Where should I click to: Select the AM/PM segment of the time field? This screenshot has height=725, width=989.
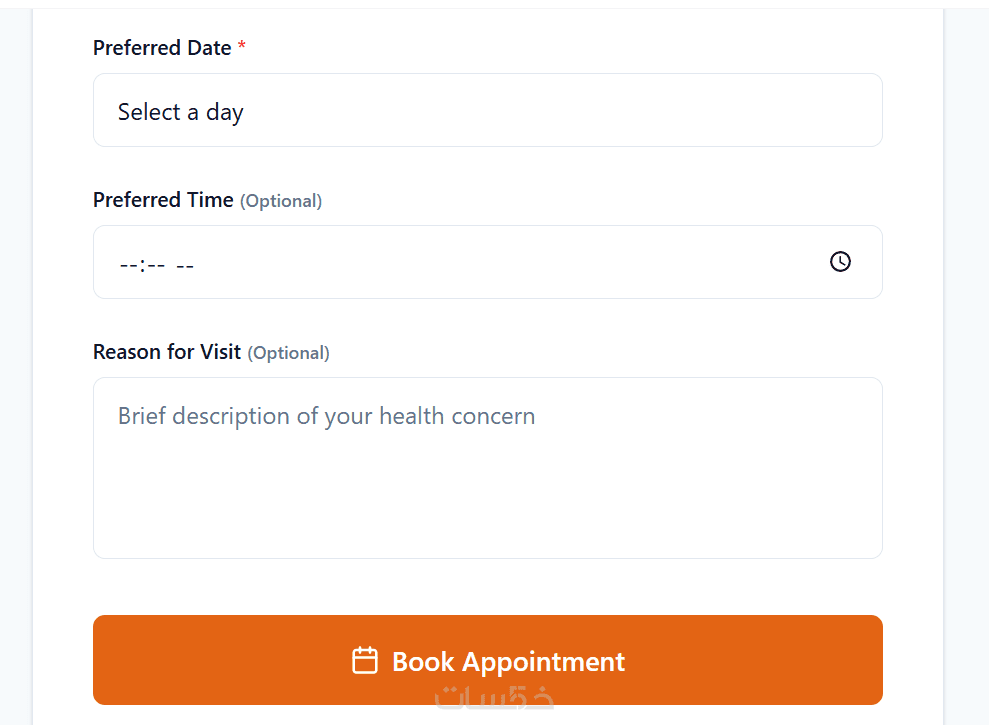coord(185,265)
